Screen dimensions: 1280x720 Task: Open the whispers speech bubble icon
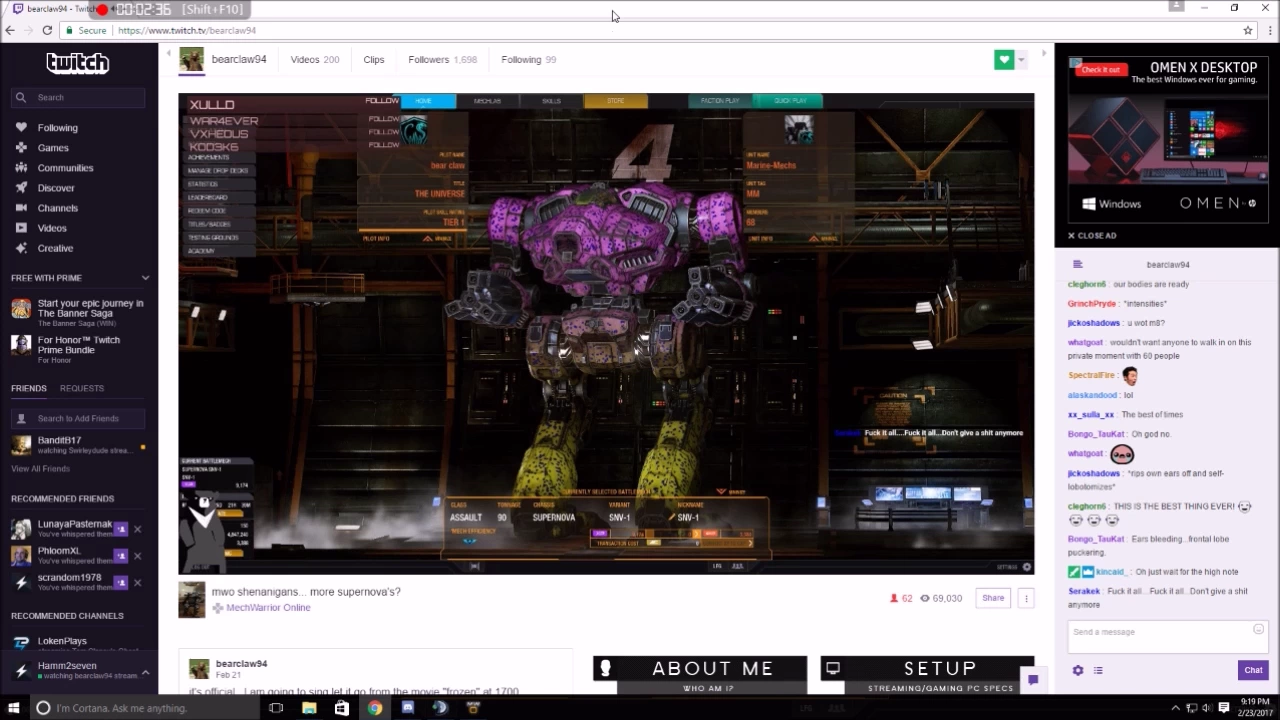click(1033, 680)
